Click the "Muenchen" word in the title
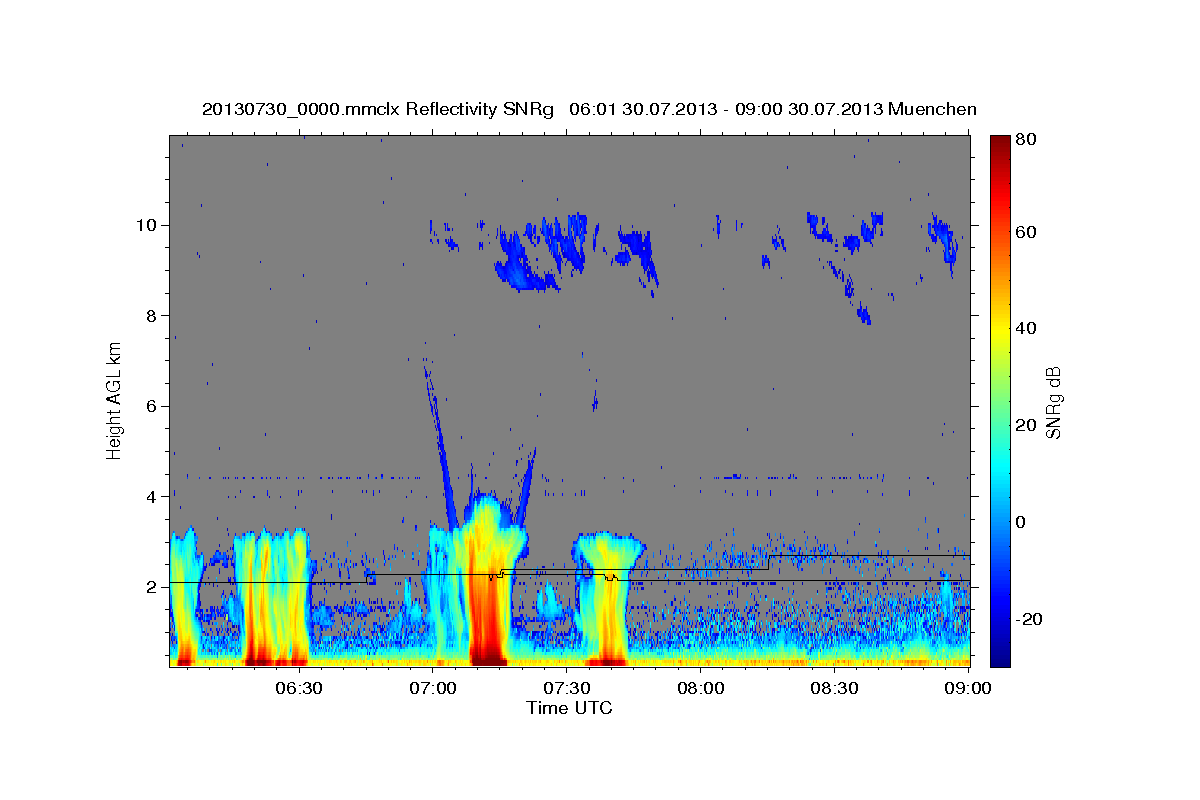 (932, 109)
